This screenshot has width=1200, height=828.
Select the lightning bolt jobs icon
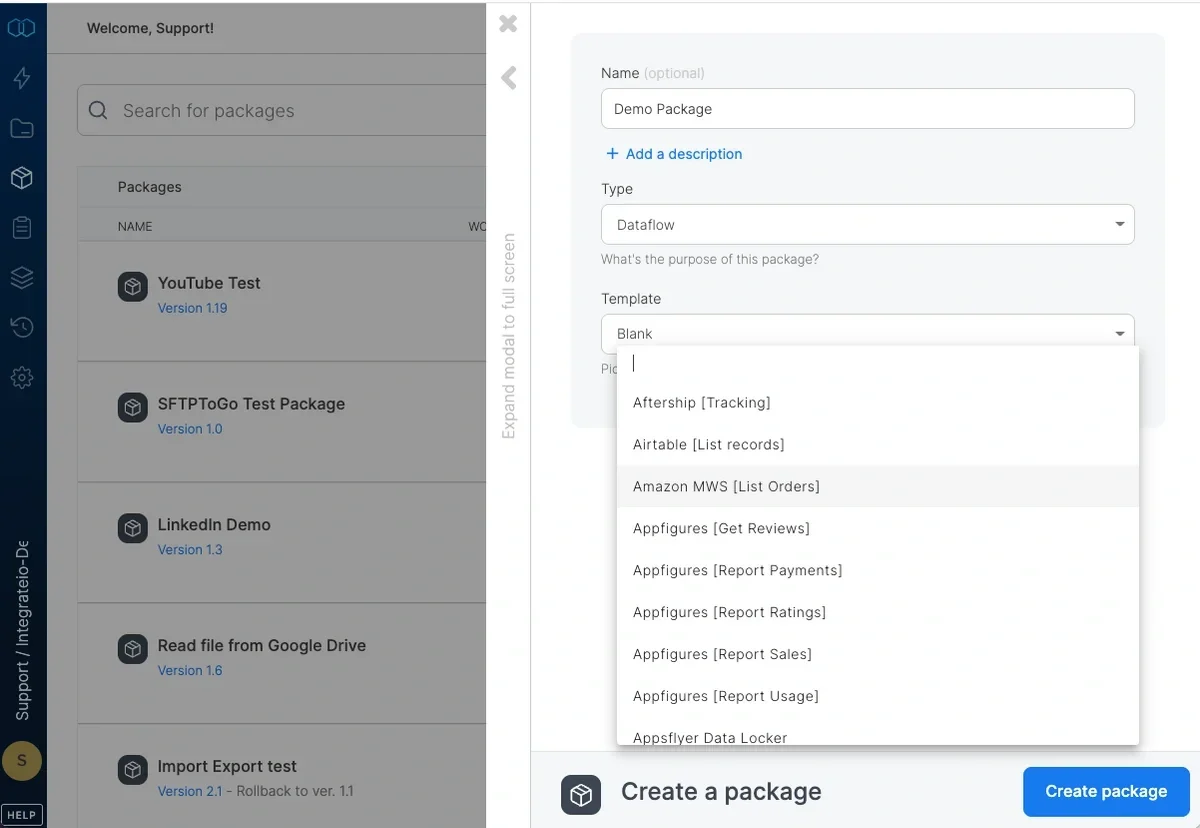point(22,78)
